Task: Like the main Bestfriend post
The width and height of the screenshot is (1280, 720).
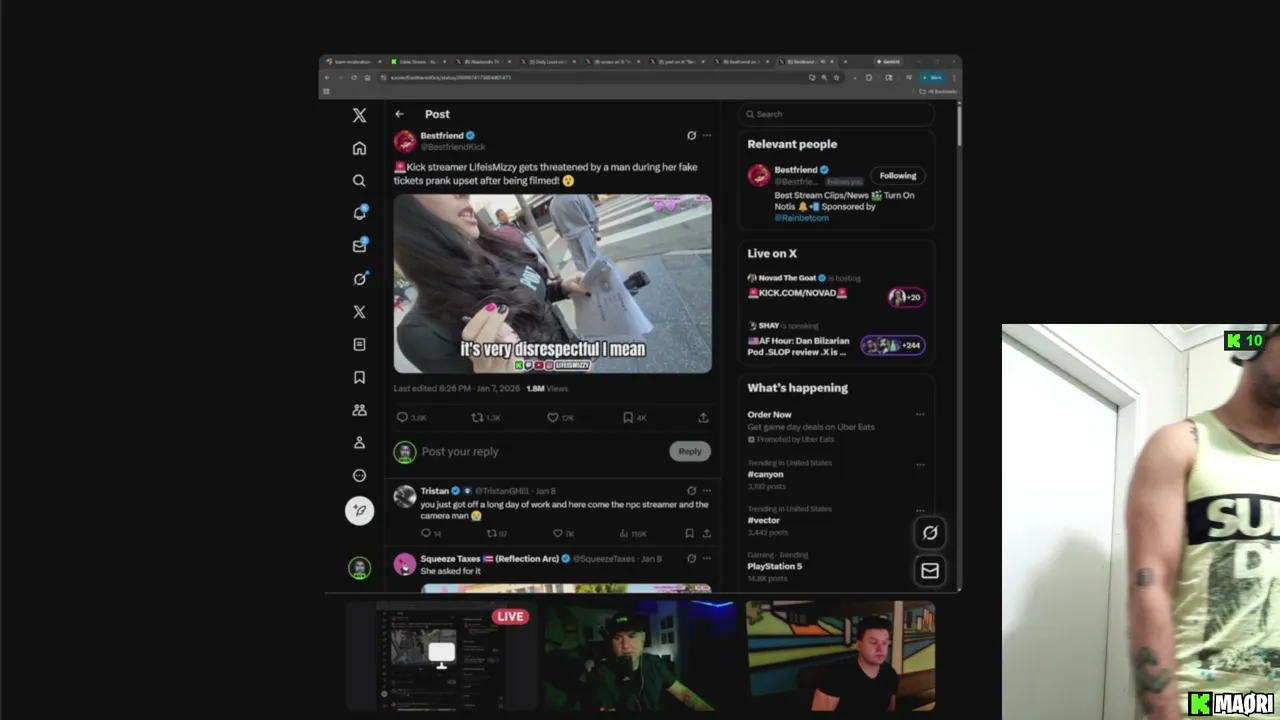Action: (560, 417)
